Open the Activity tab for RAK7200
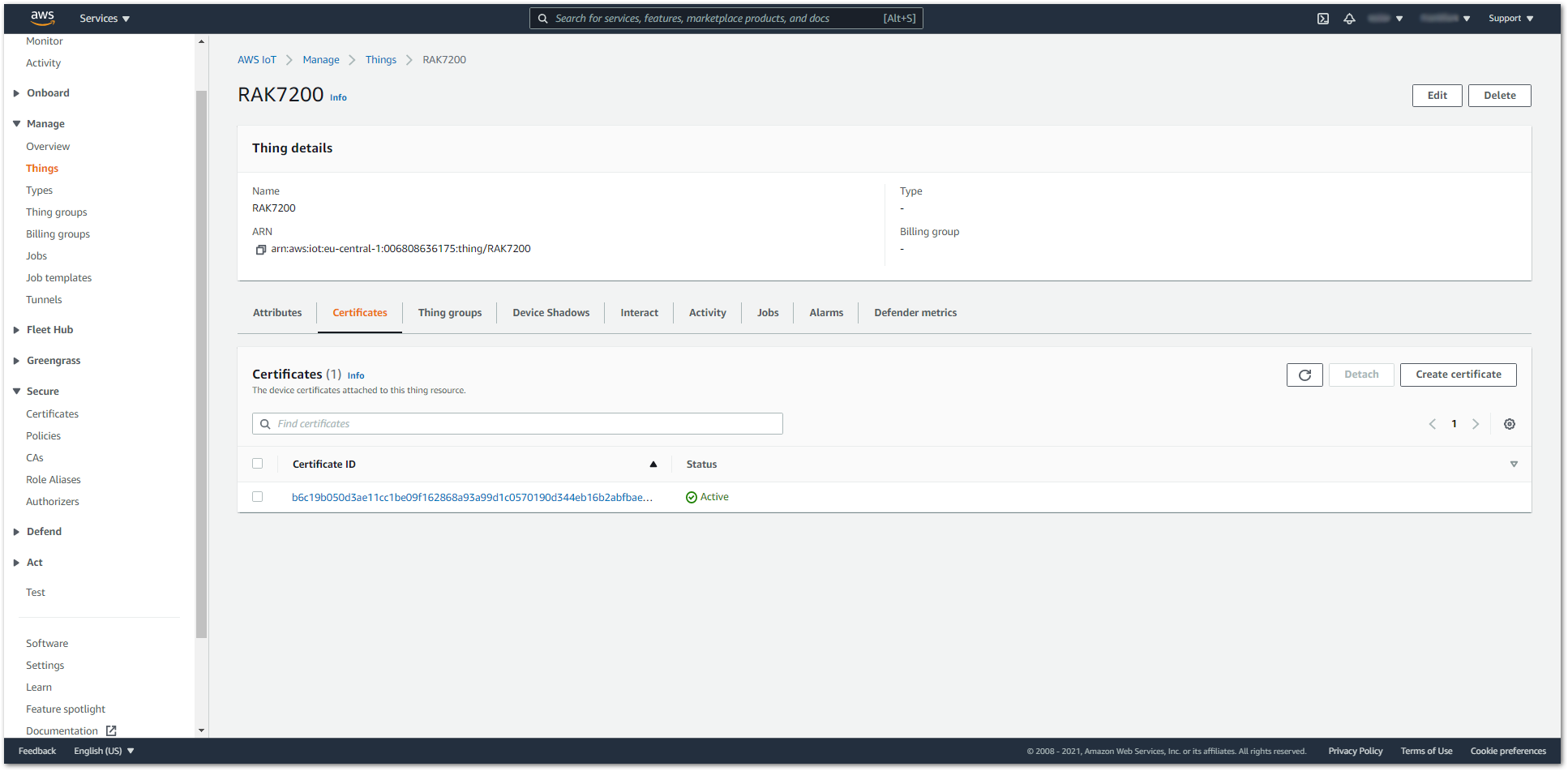The width and height of the screenshot is (1568, 771). [706, 312]
